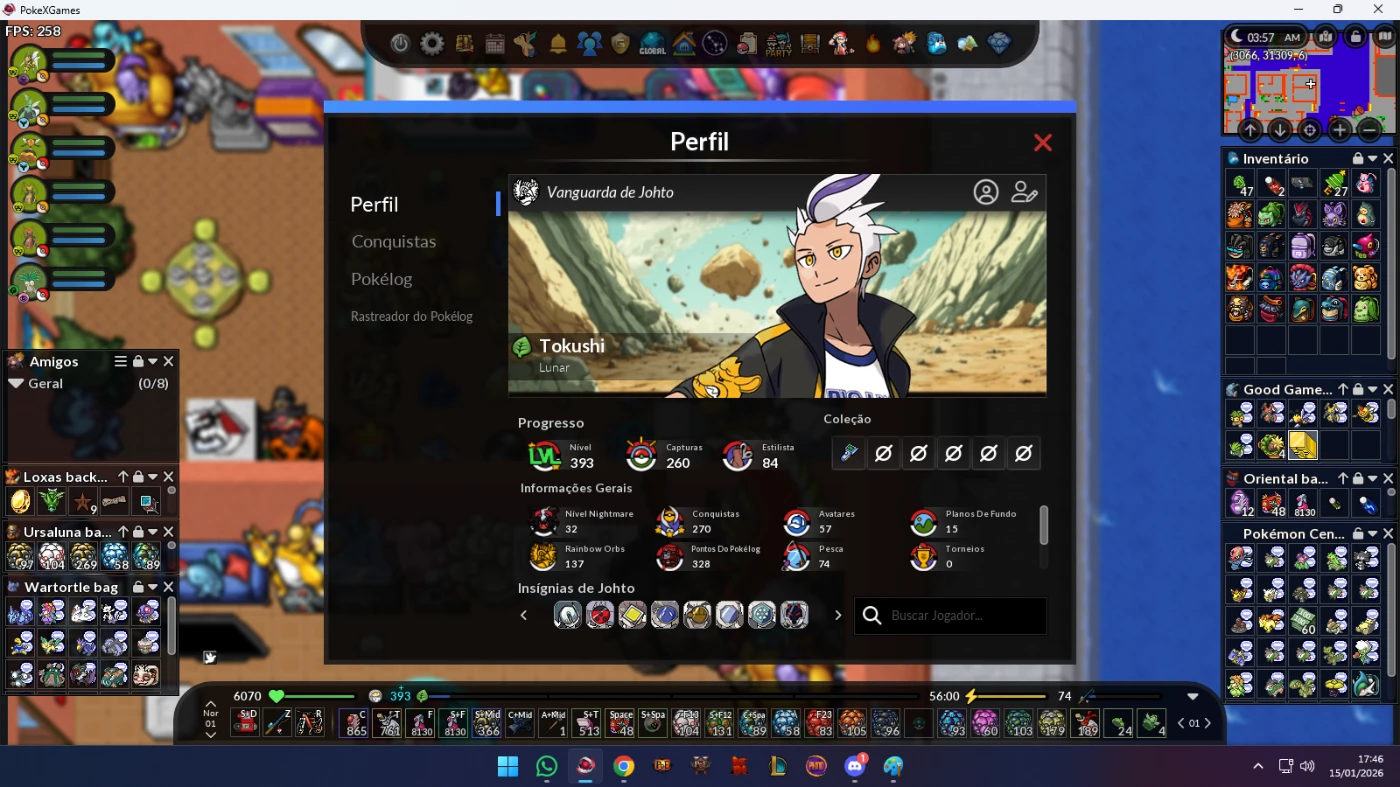Toggle the lock on the Amigos panel
Viewport: 1400px width, 787px height.
138,361
